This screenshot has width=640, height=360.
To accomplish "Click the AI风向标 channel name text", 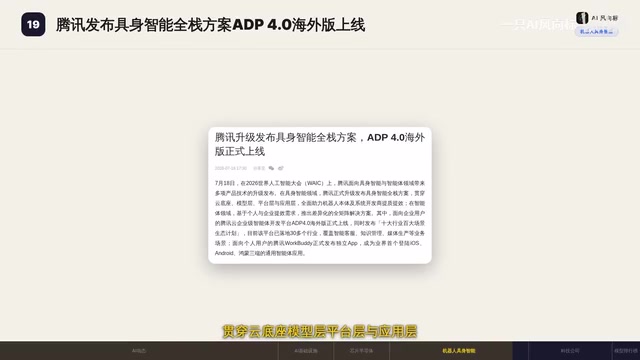I will pyautogui.click(x=604, y=18).
